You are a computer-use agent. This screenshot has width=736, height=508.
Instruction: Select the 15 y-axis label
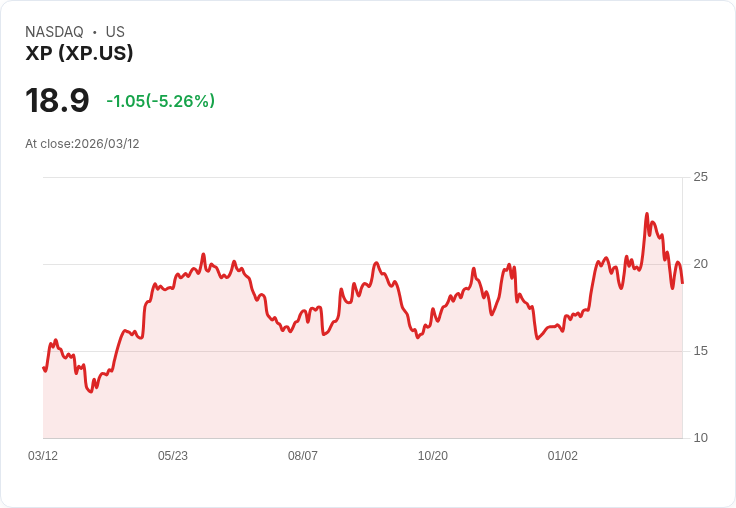point(700,351)
